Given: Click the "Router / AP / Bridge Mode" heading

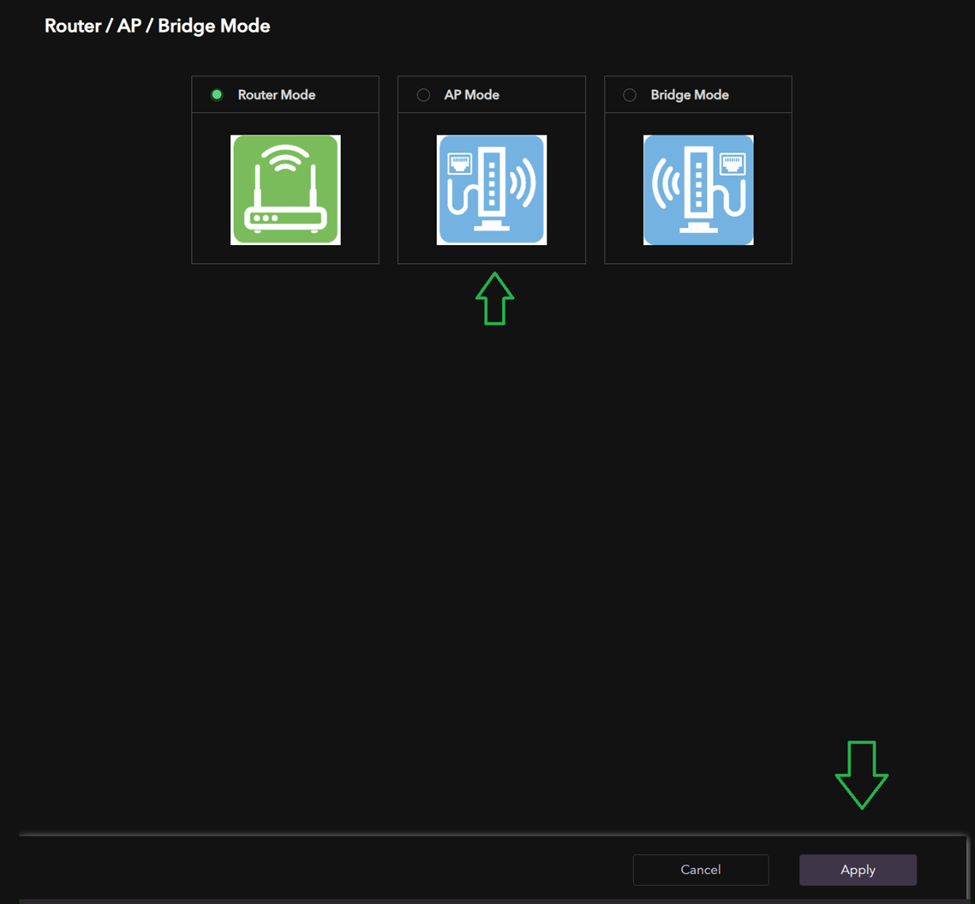Looking at the screenshot, I should click(x=157, y=26).
